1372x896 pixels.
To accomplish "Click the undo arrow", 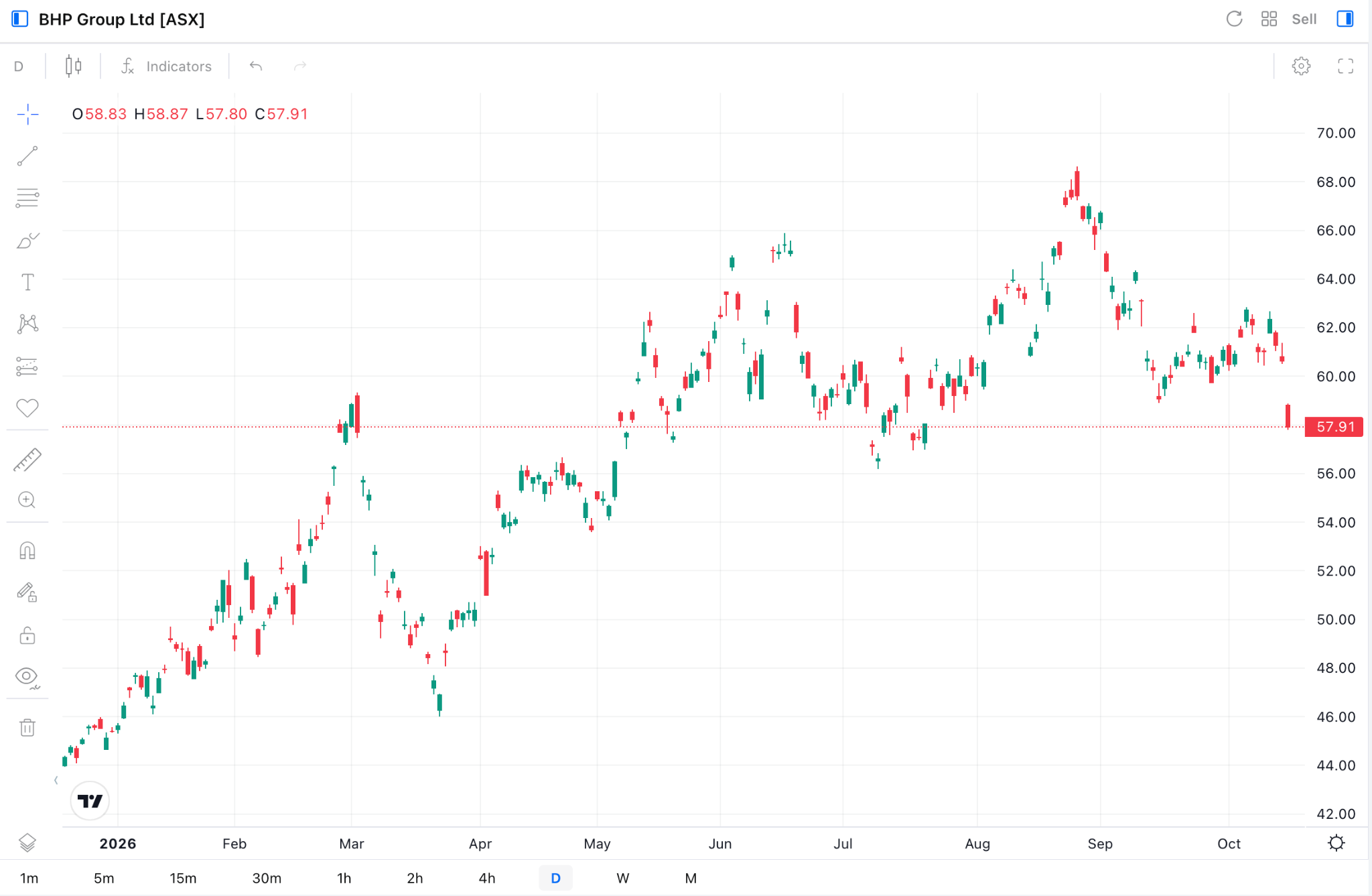I will (x=256, y=66).
